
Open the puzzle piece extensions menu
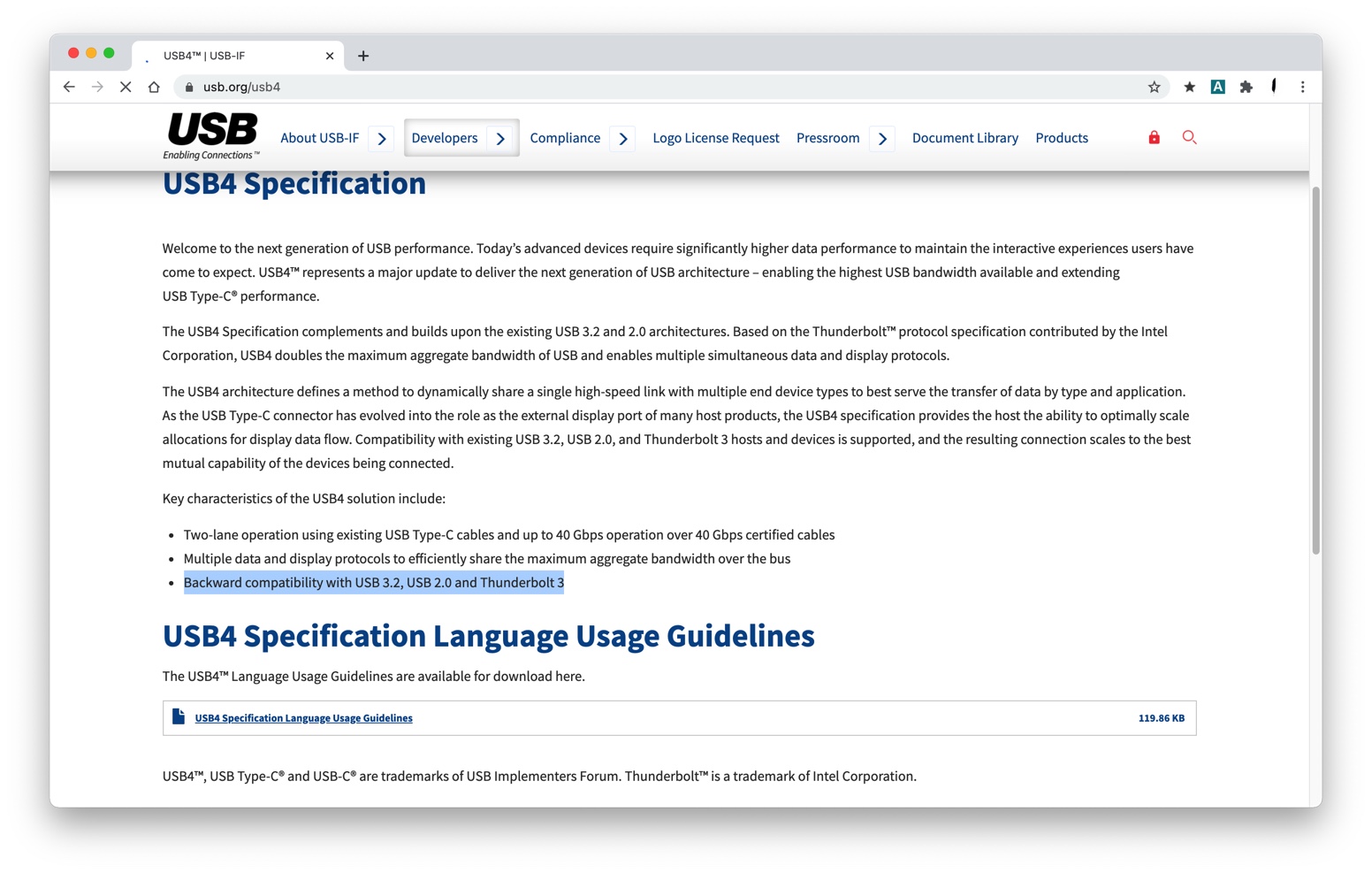coord(1246,87)
